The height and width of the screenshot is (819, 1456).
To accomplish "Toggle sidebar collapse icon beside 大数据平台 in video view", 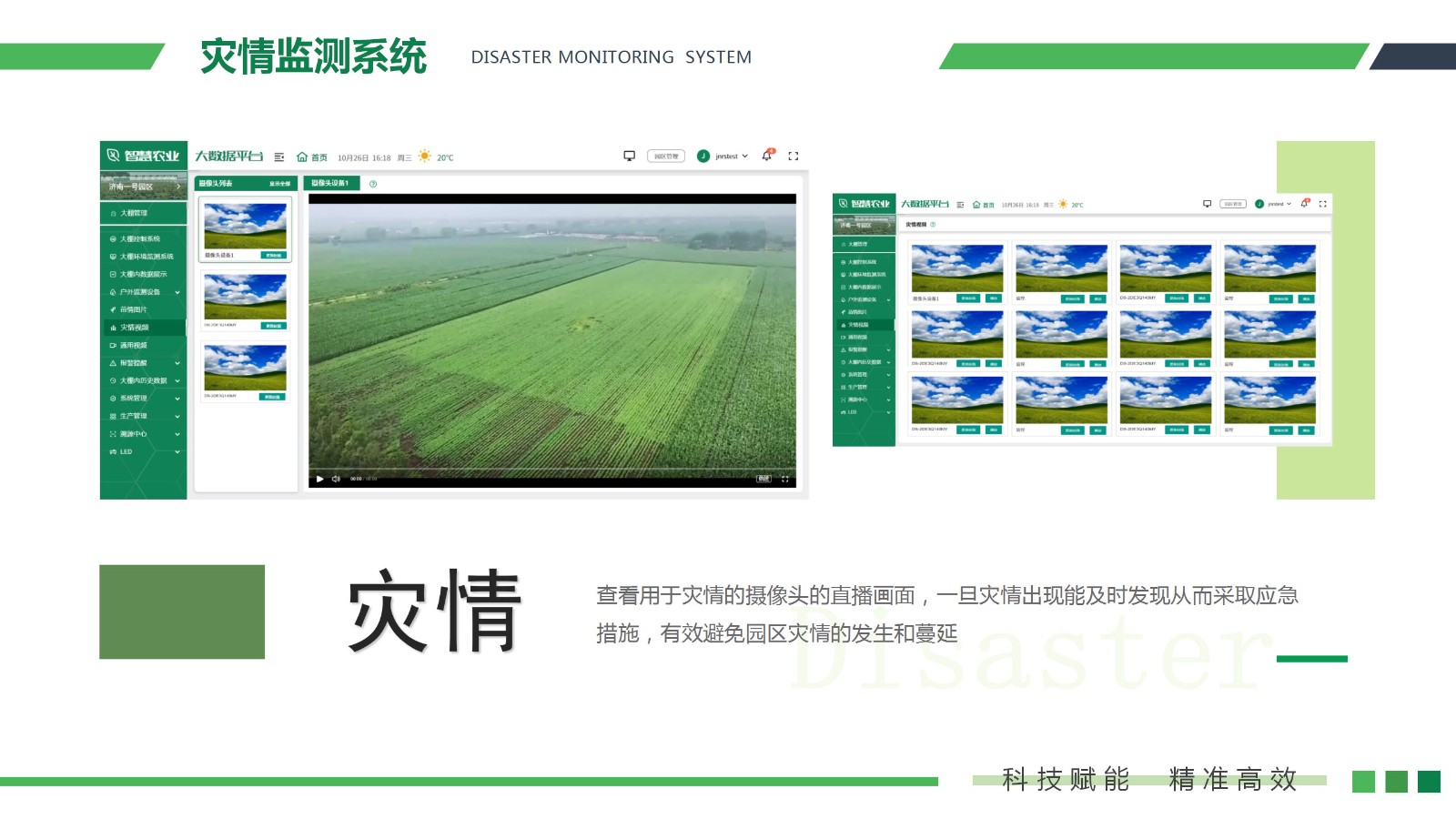I will tap(279, 157).
